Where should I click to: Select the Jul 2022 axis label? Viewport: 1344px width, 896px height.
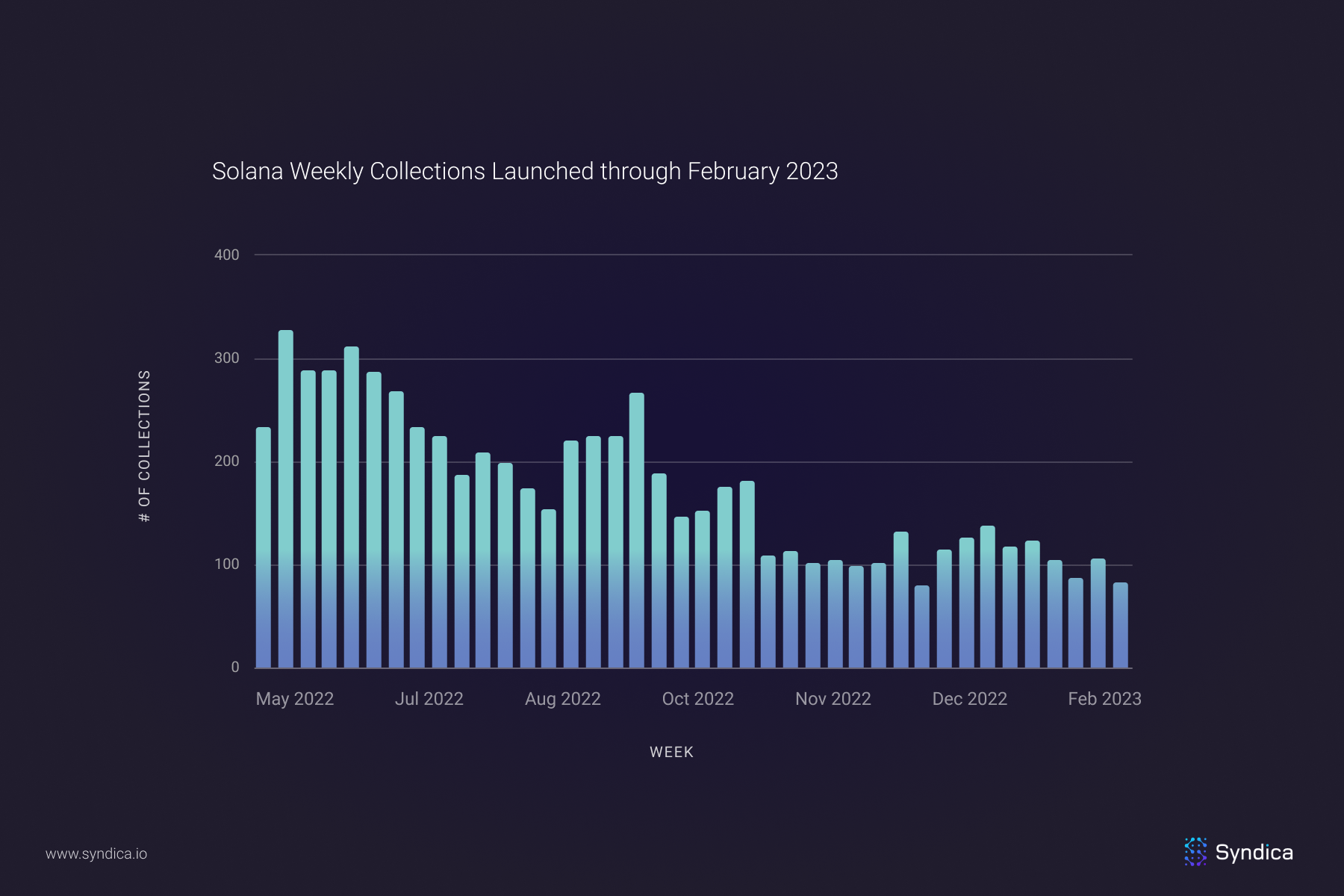pyautogui.click(x=429, y=699)
